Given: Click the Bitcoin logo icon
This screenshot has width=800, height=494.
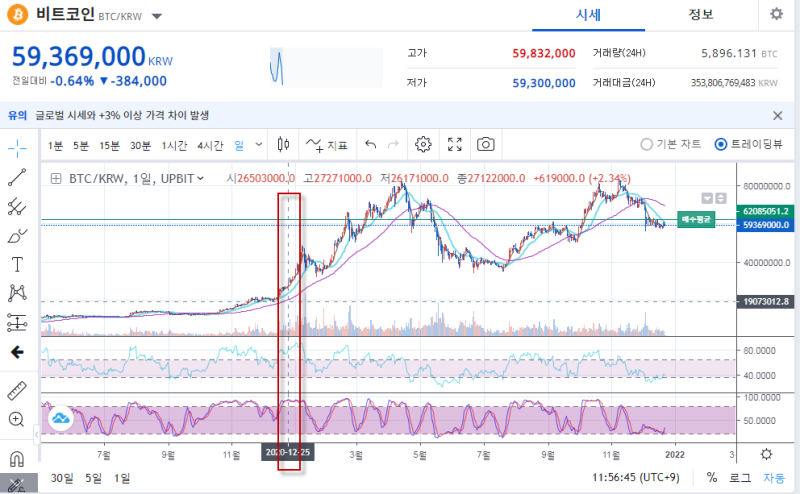Looking at the screenshot, I should pos(17,15).
